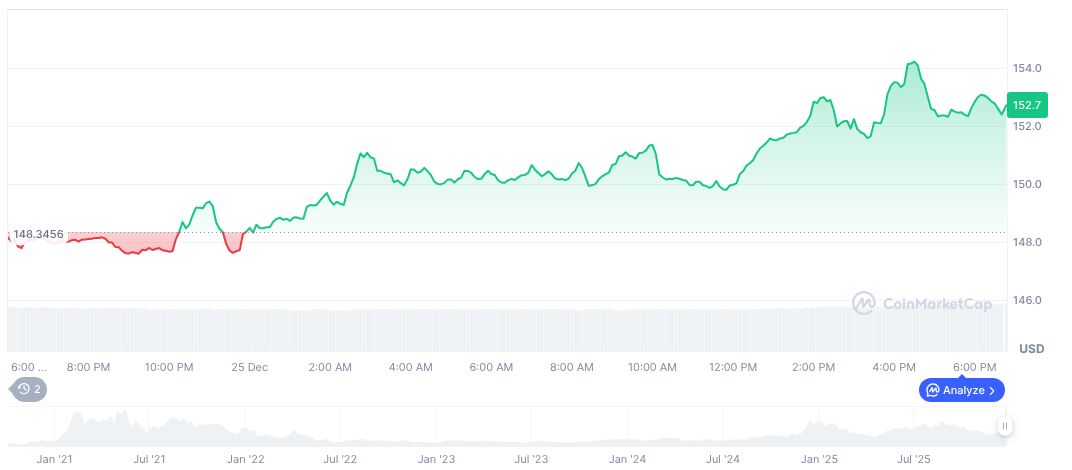The width and height of the screenshot is (1072, 470).
Task: Click the 8:00 PM time label
Action: point(88,367)
